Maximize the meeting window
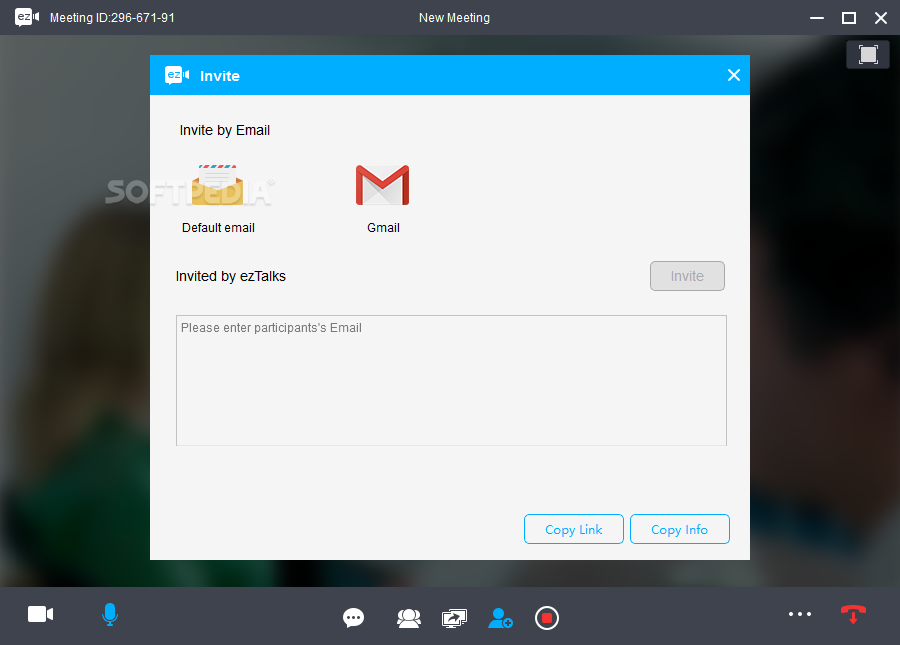Image resolution: width=900 pixels, height=645 pixels. pyautogui.click(x=849, y=18)
